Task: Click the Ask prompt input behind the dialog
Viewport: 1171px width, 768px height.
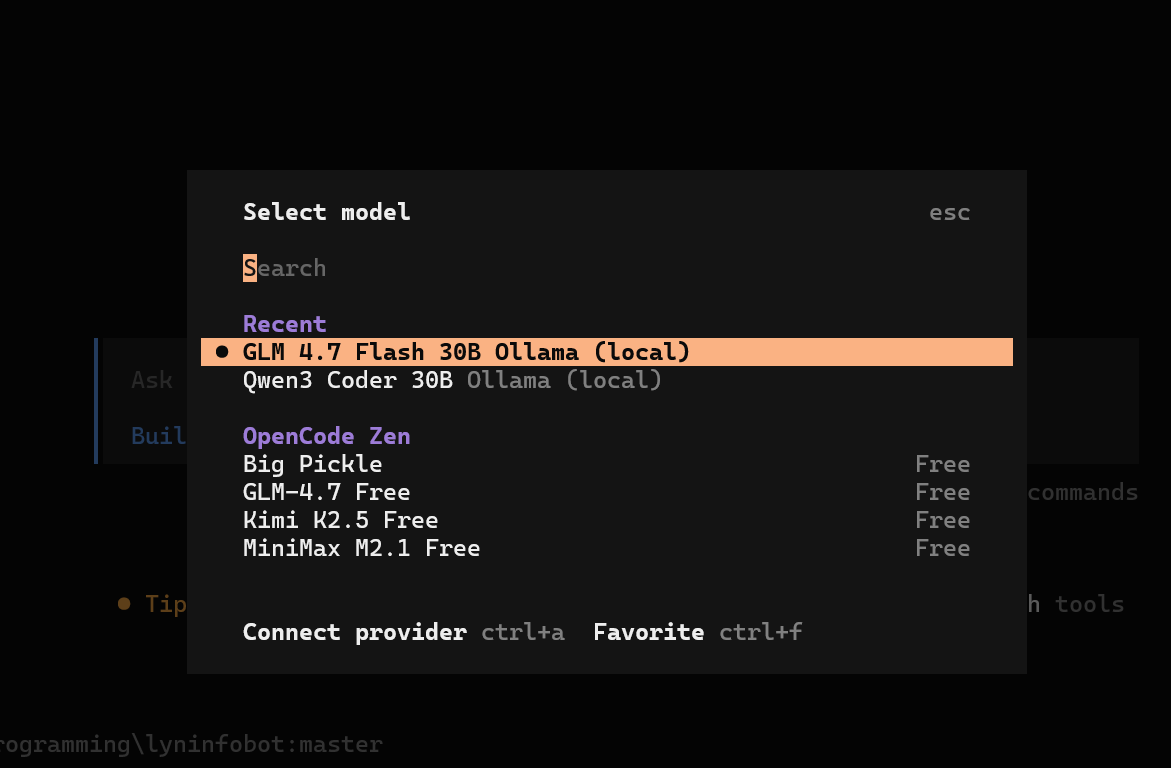Action: [152, 380]
